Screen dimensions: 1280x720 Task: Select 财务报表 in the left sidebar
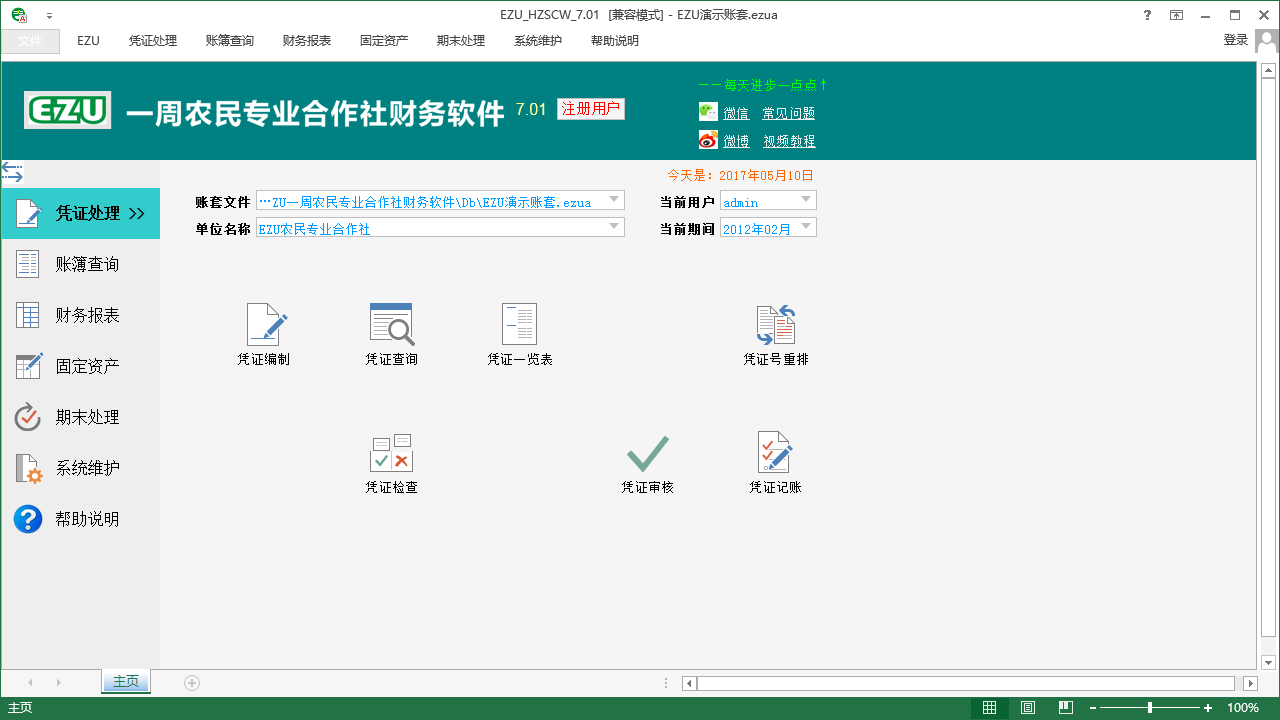80,315
